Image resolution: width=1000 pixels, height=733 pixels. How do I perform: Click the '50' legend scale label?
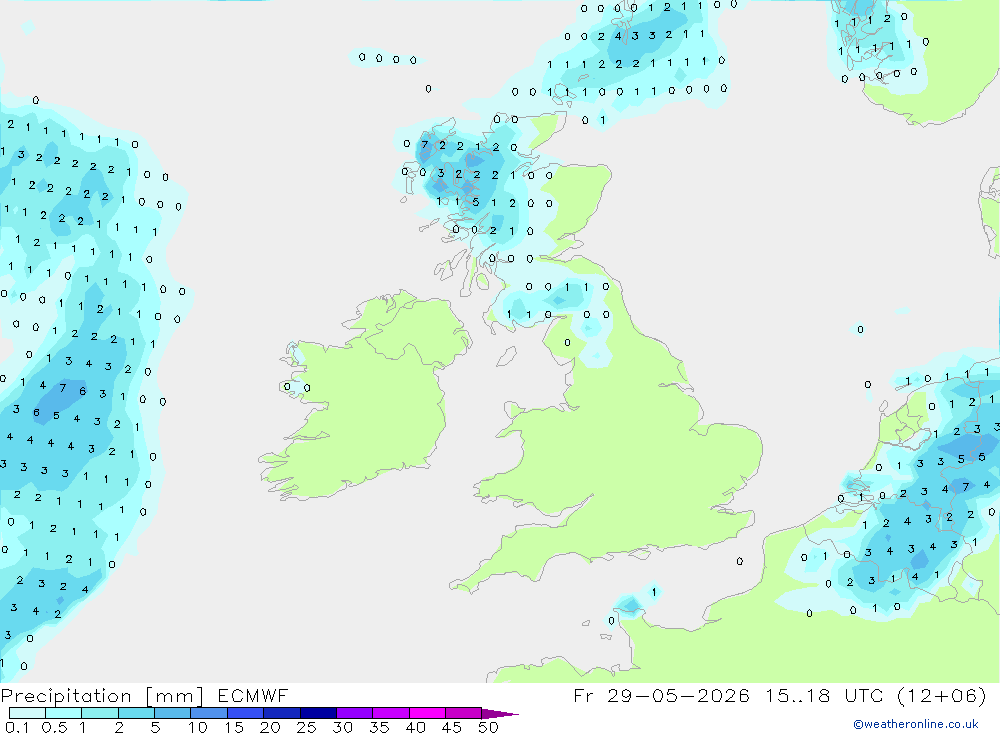(488, 727)
